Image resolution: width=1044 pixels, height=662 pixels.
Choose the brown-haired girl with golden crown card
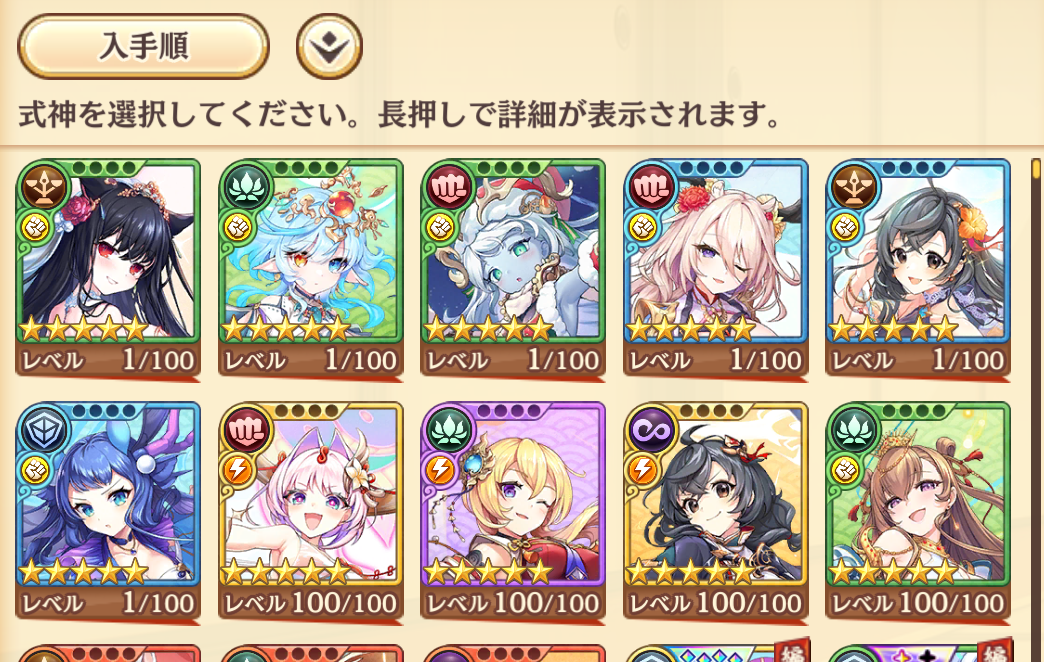(x=918, y=511)
